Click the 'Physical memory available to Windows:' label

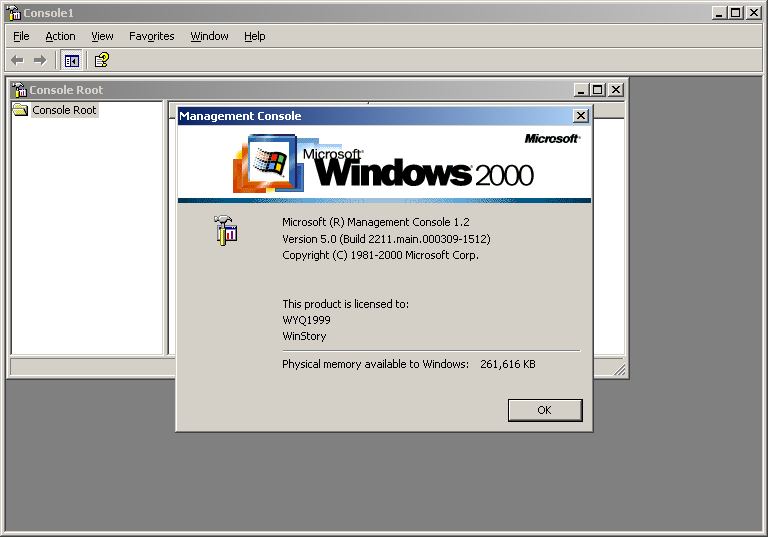[375, 365]
